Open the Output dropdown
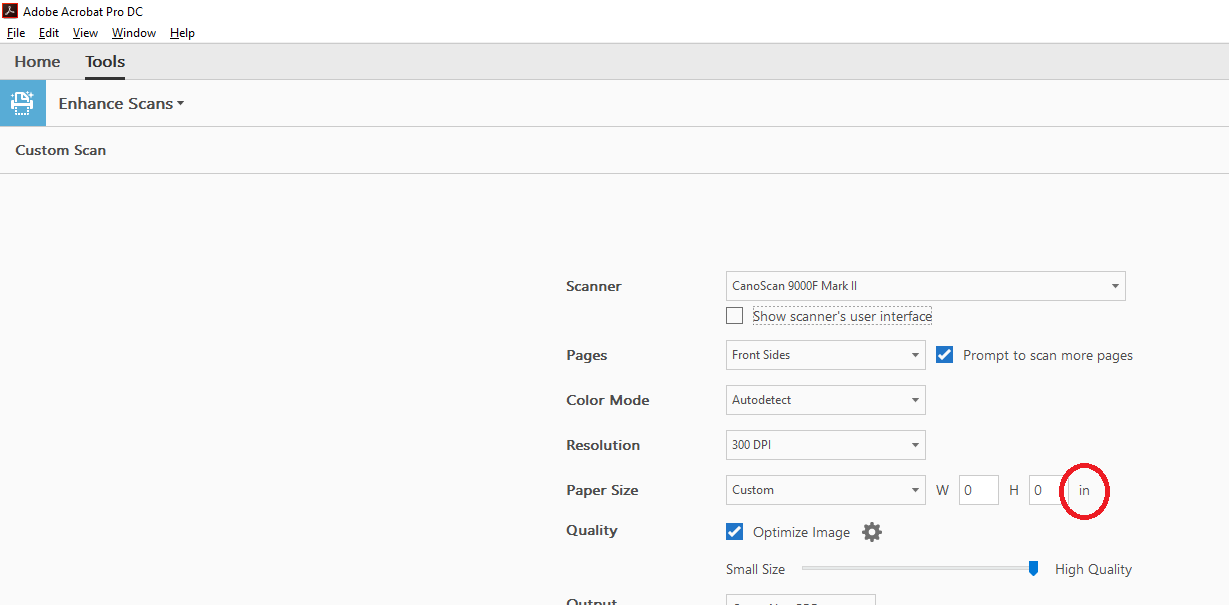Screen dimensions: 1229x605 click(800, 601)
